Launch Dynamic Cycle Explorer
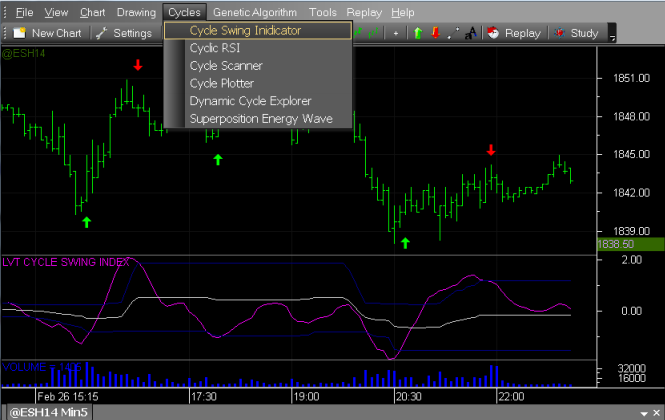Viewport: 665px width, 420px height. [x=250, y=101]
